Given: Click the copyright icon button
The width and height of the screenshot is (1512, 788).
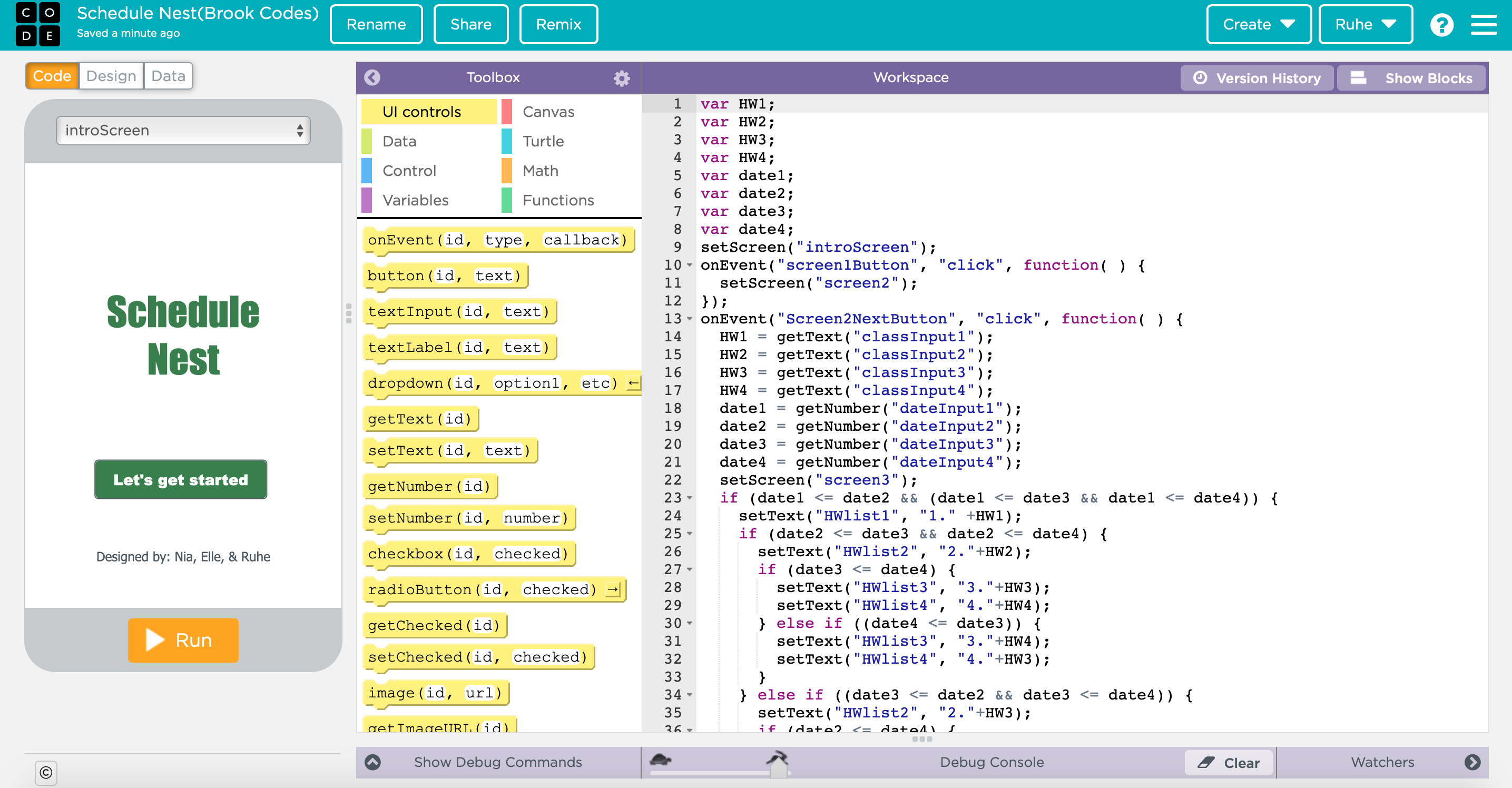Looking at the screenshot, I should pyautogui.click(x=46, y=772).
